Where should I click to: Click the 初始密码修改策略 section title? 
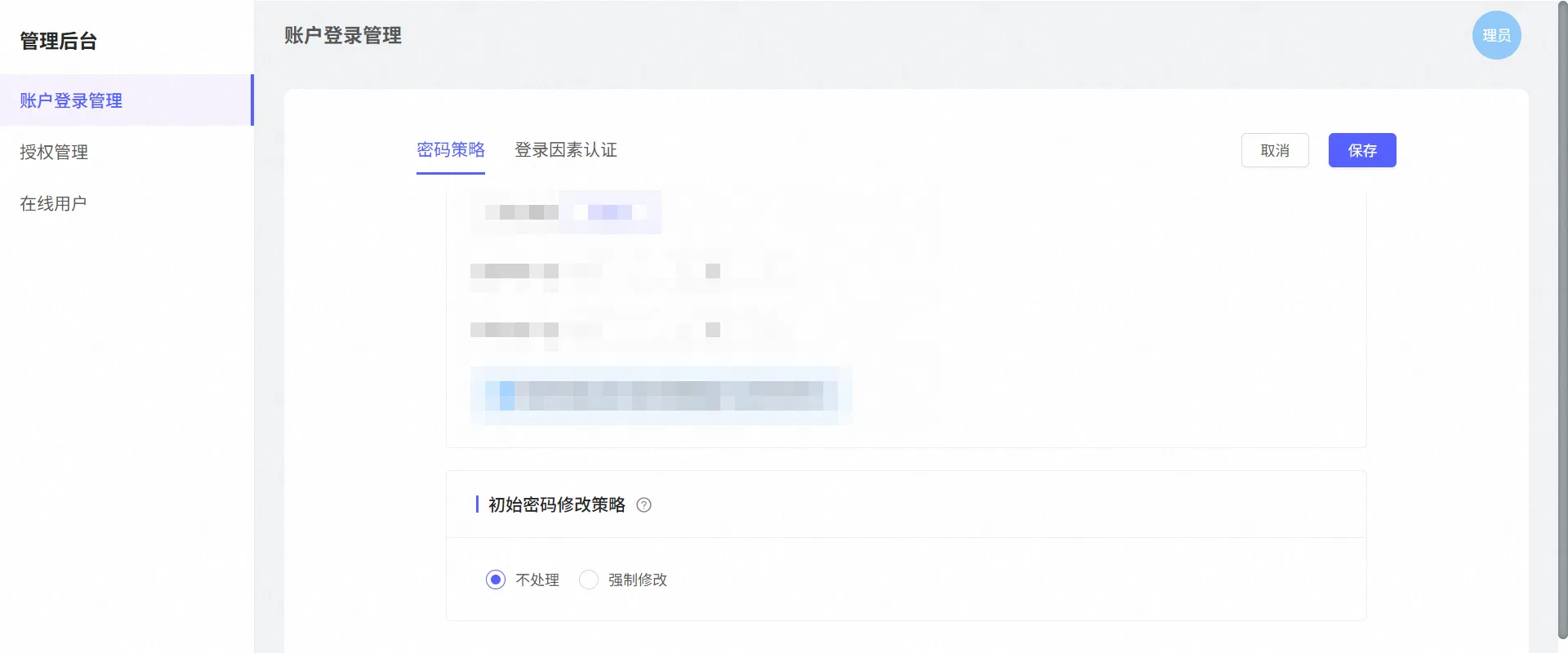click(x=557, y=505)
